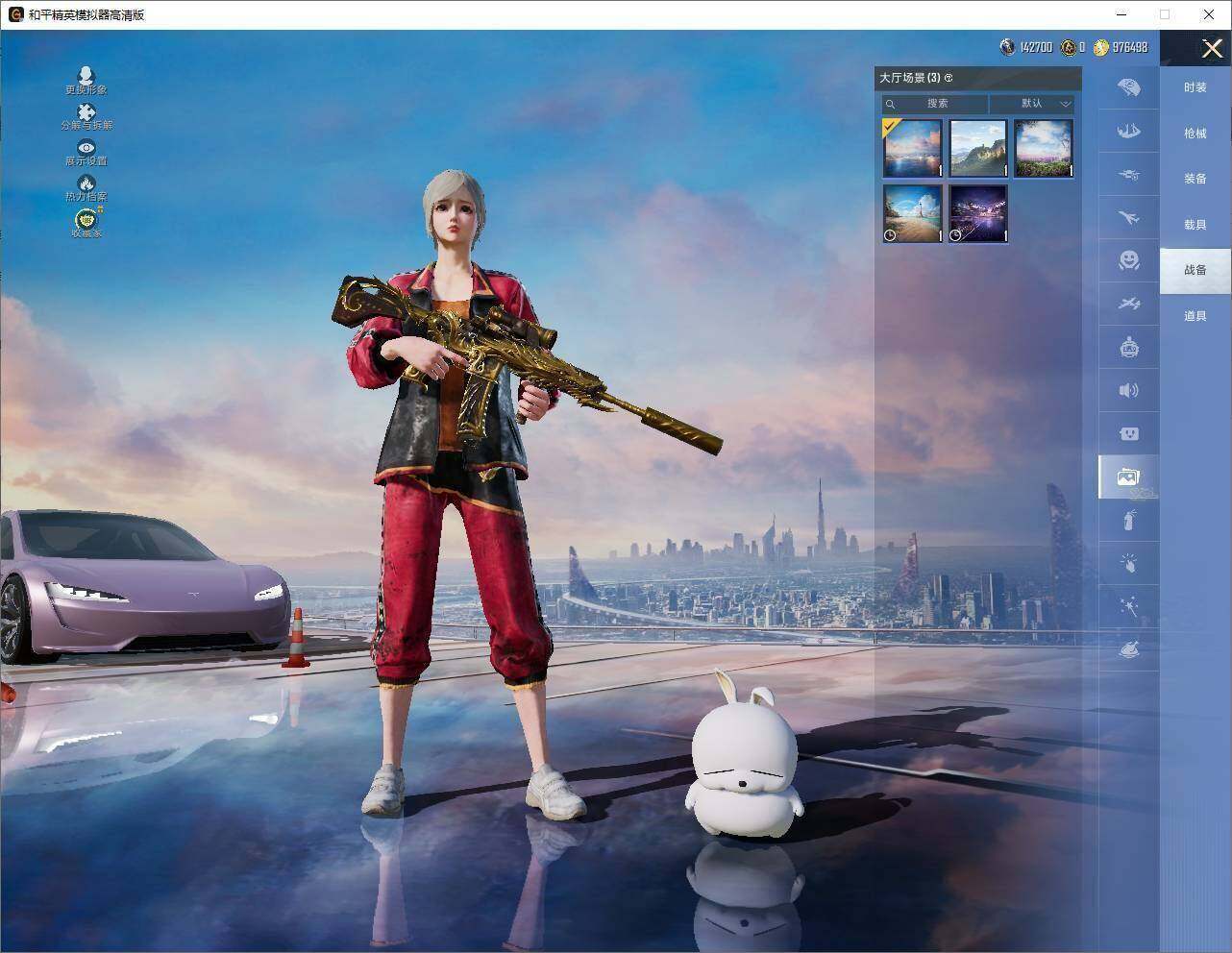Open the 更换形象 (change character) icon

(x=86, y=81)
